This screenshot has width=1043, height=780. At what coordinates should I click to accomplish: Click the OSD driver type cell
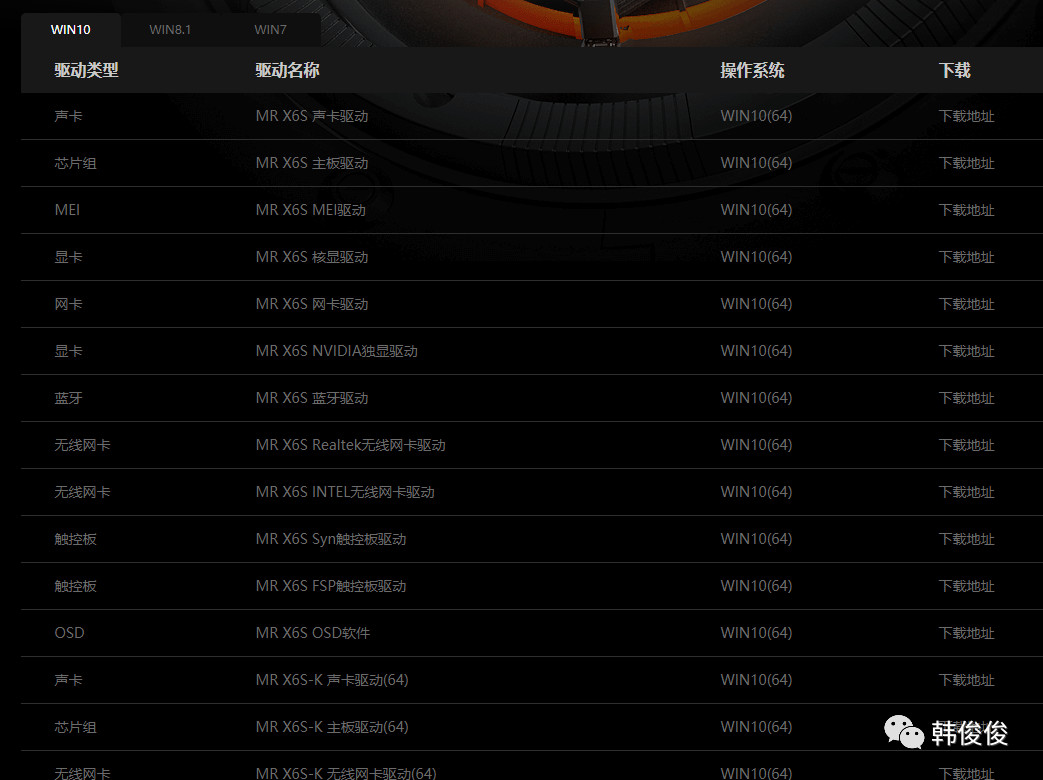point(69,633)
